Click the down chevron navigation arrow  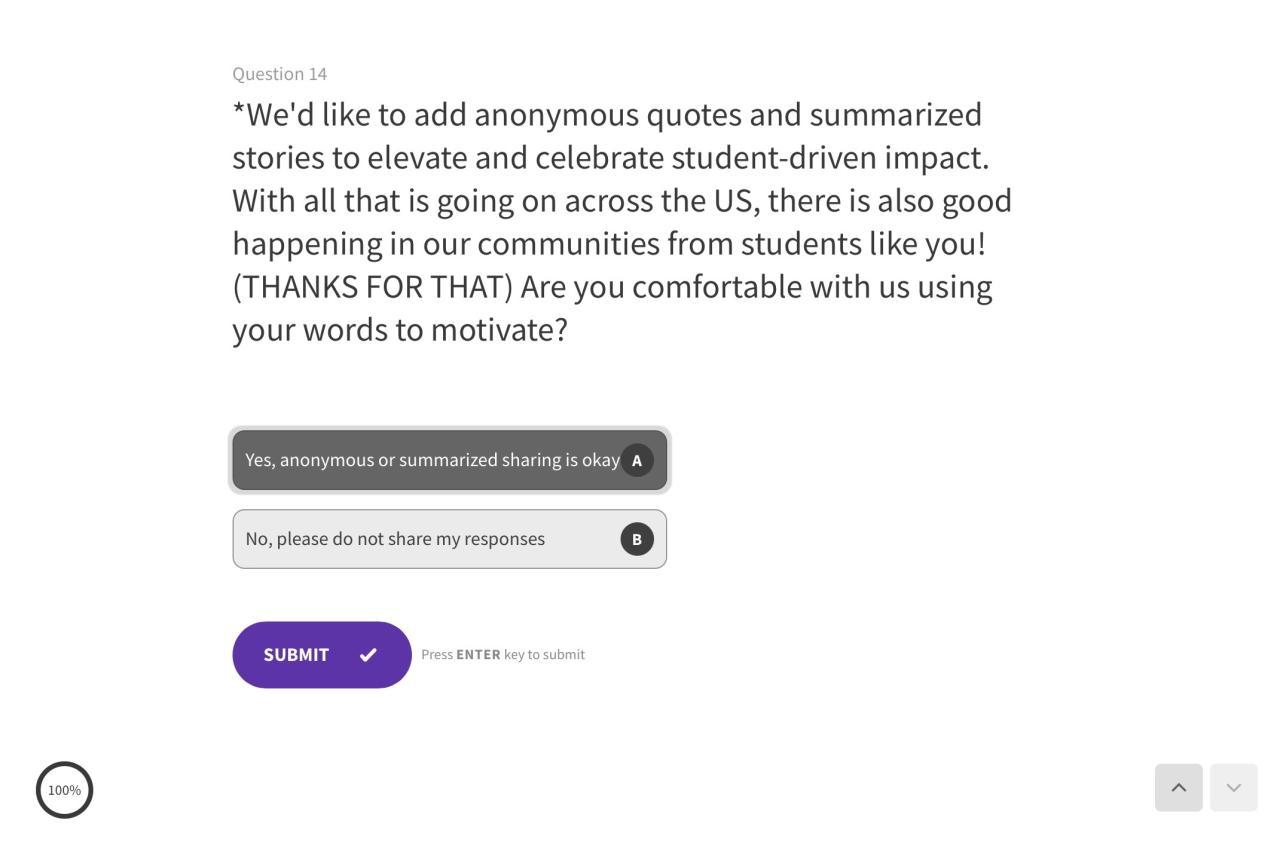click(1234, 788)
